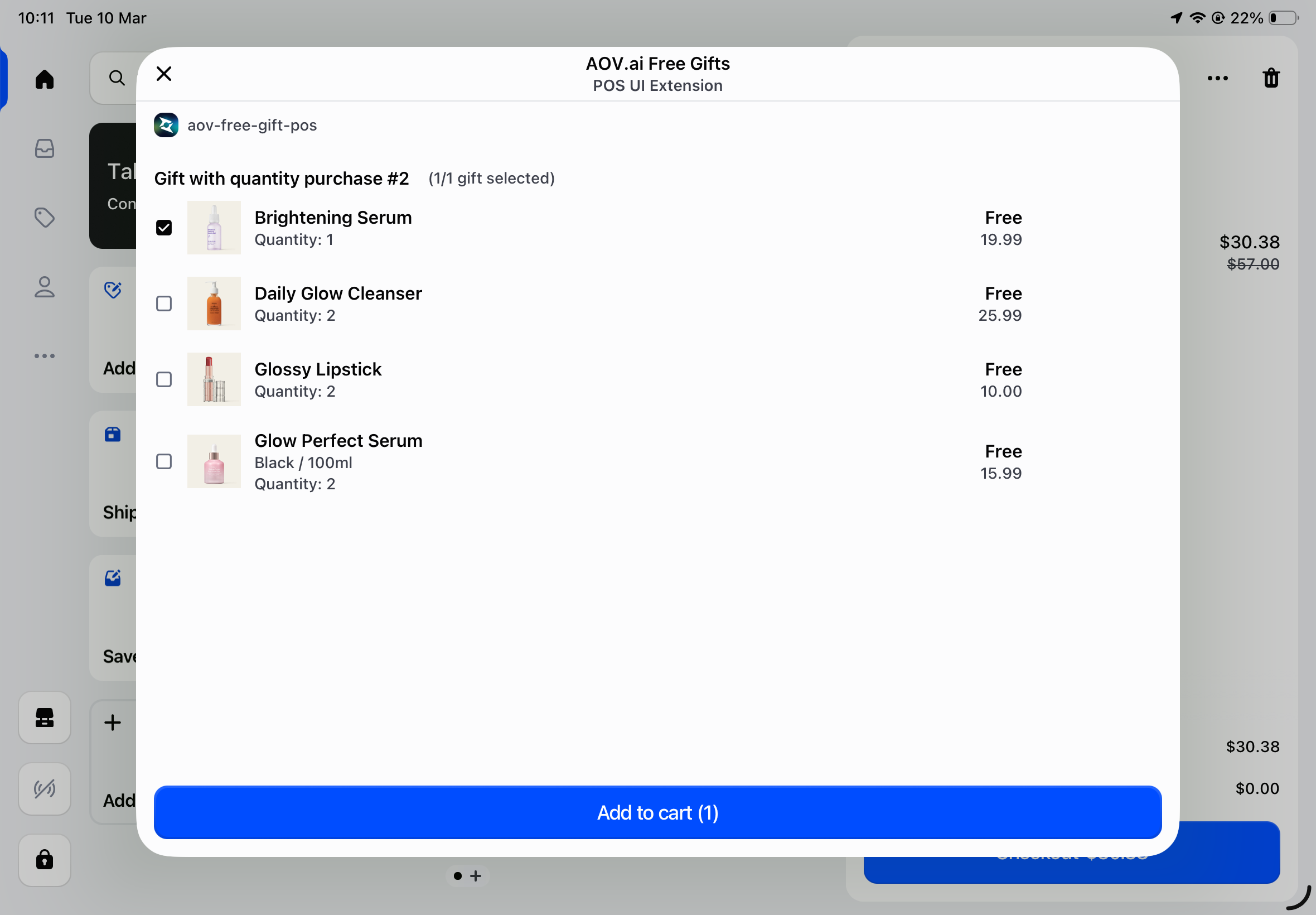
Task: Tap the orientation lock icon in status bar
Action: pyautogui.click(x=1218, y=18)
